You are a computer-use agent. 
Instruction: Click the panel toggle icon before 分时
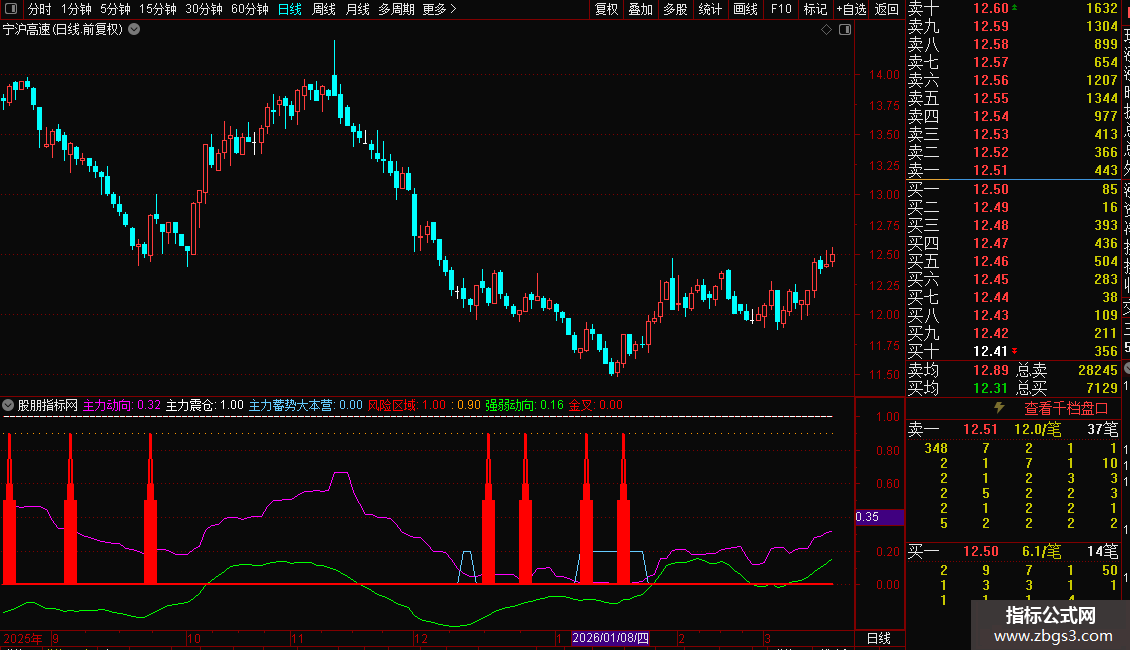(12, 9)
